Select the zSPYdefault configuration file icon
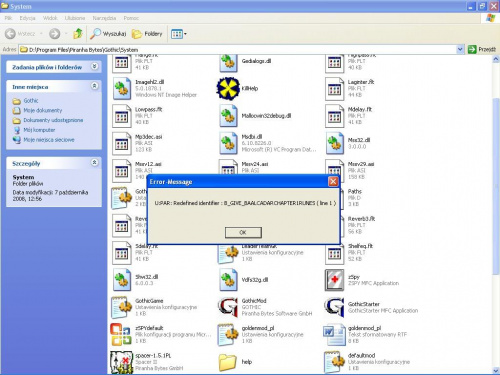 121,334
